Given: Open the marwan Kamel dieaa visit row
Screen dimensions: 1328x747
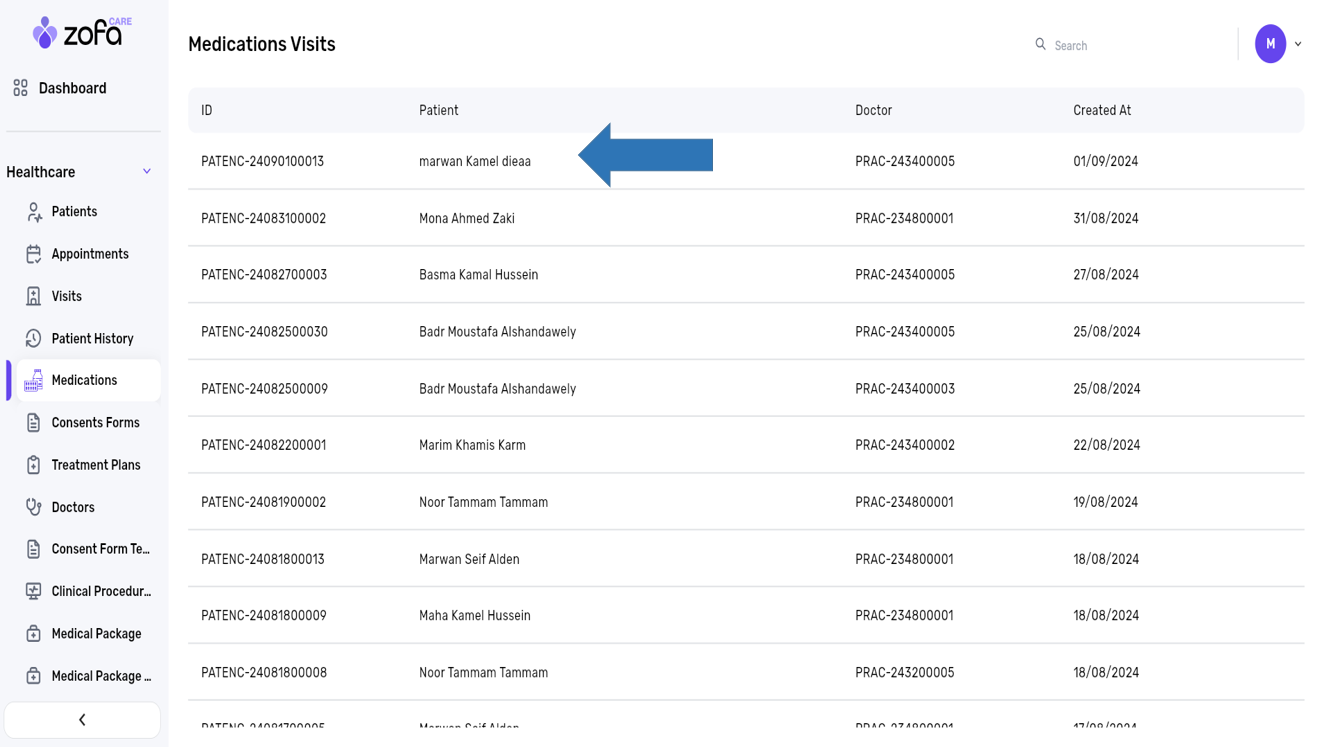Looking at the screenshot, I should coord(475,162).
